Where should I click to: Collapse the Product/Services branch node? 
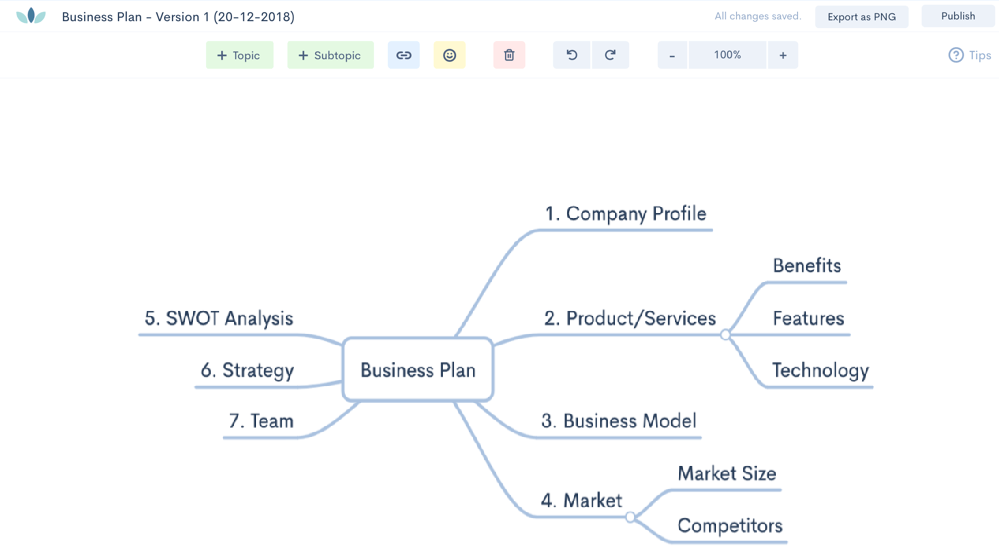click(x=726, y=335)
